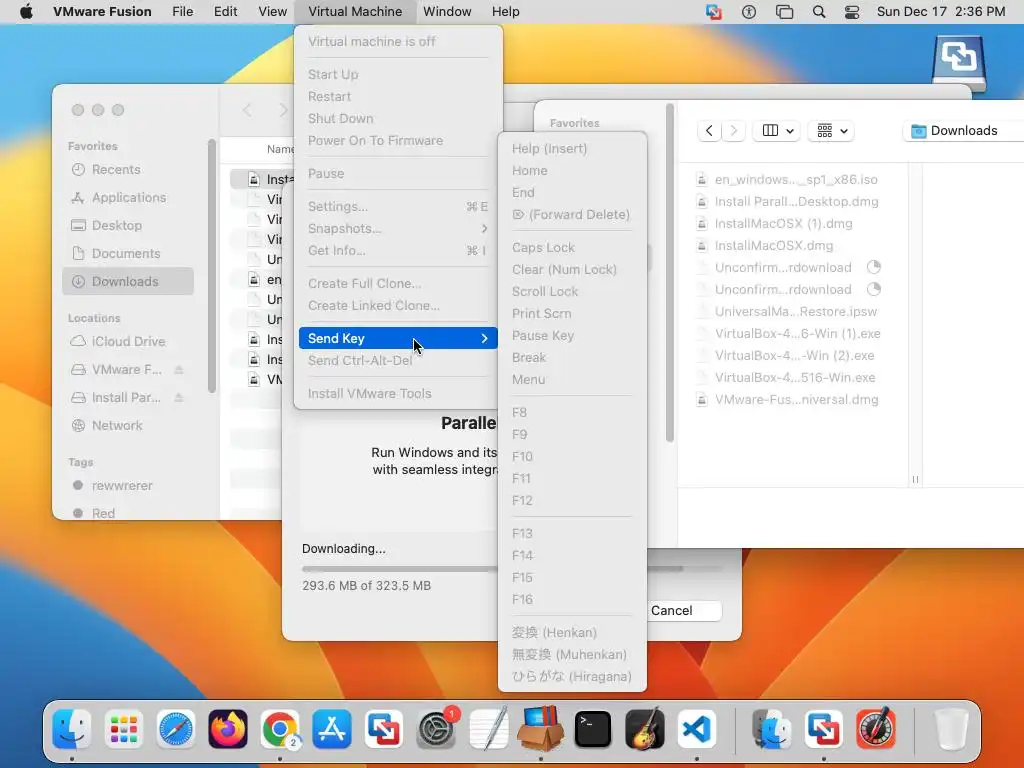Open the App Store dock icon

(332, 729)
